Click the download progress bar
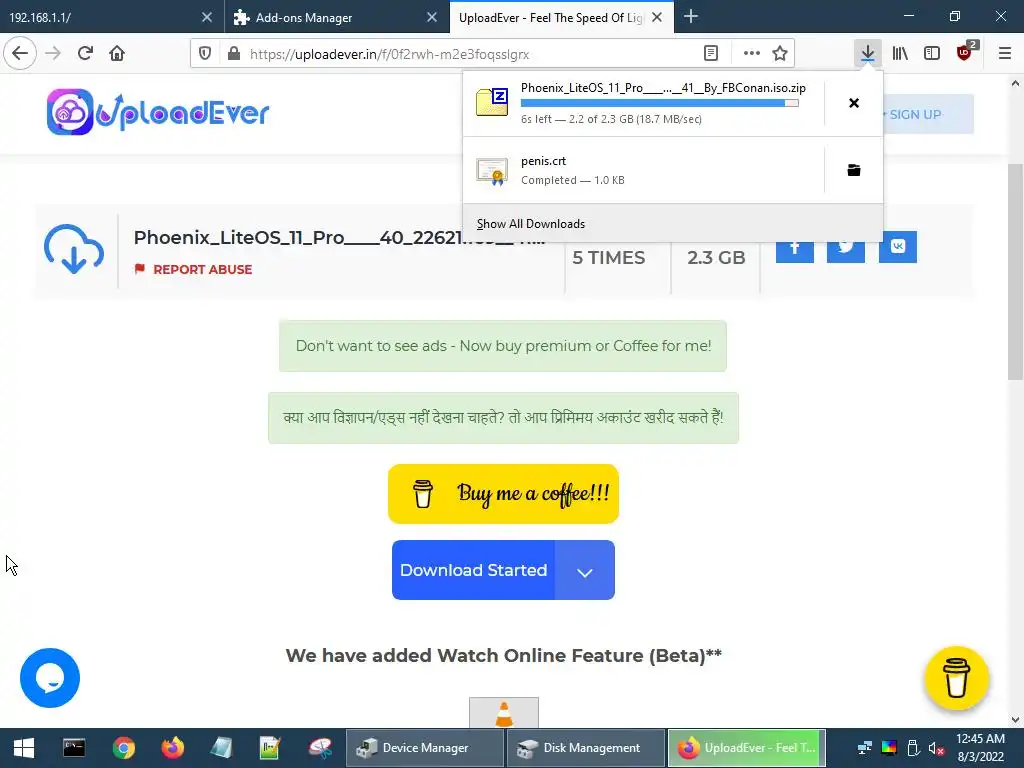 [660, 103]
